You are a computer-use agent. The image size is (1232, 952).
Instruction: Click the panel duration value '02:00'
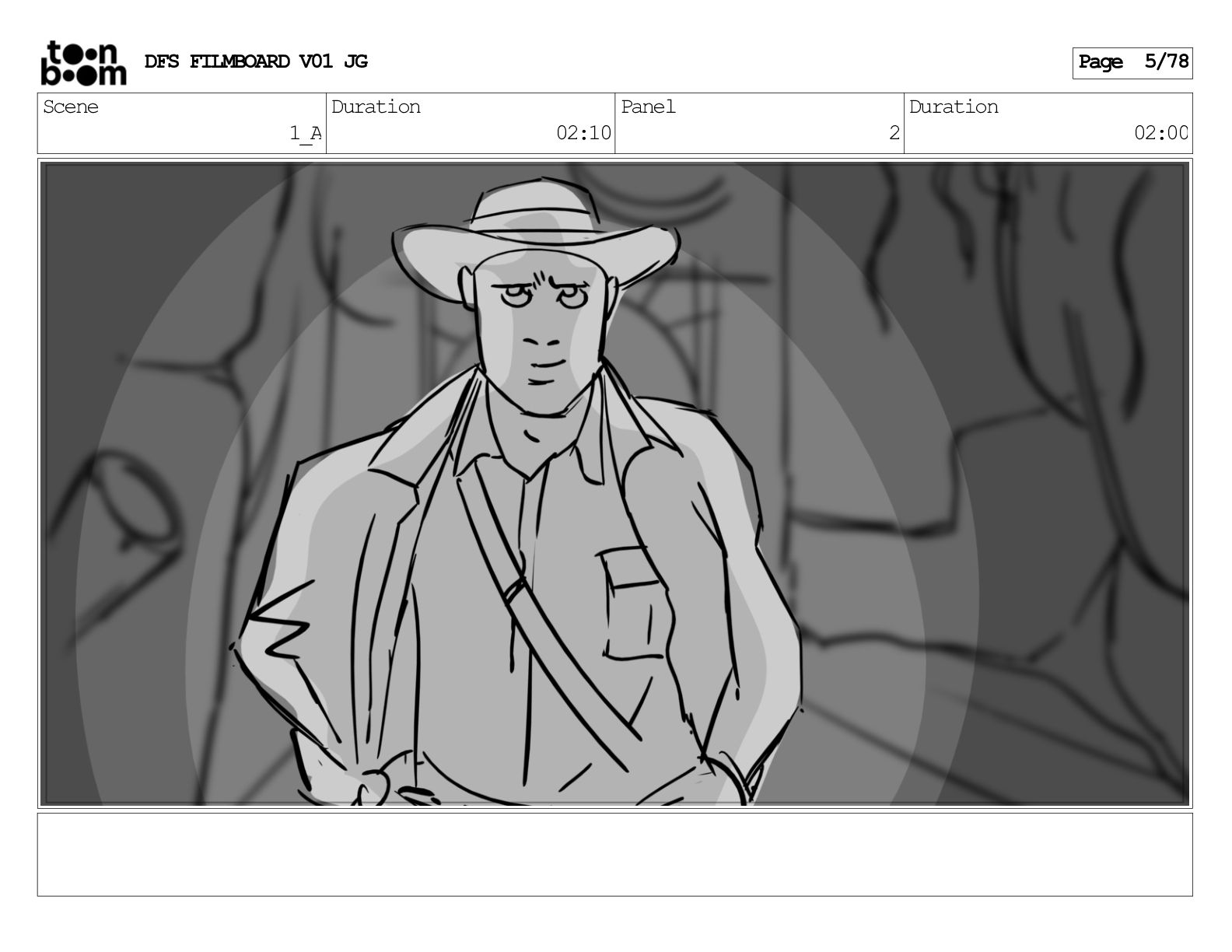[x=1160, y=133]
